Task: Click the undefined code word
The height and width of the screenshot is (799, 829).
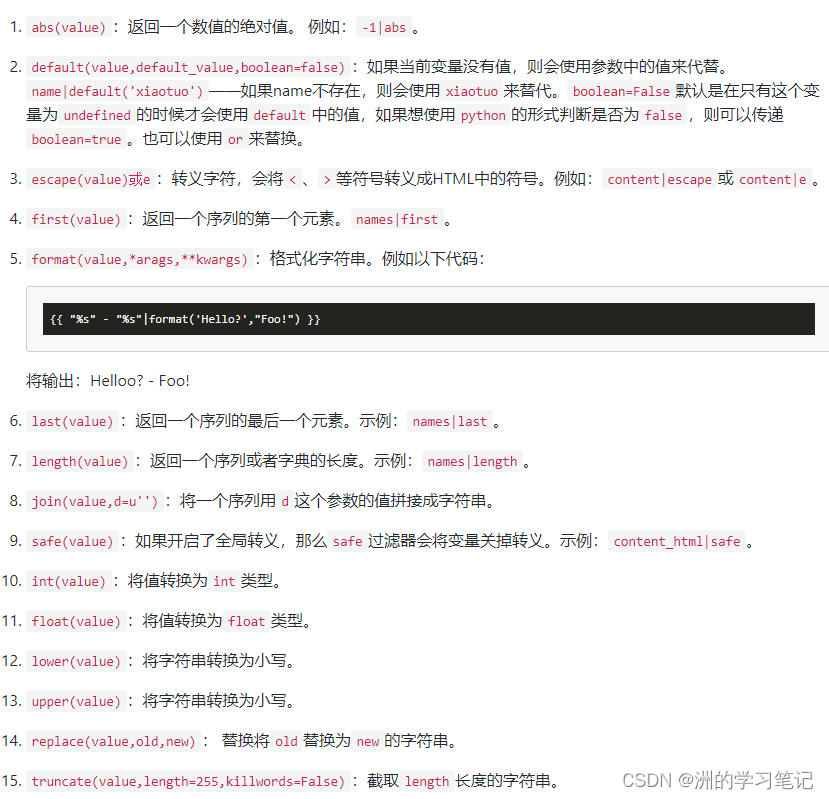Action: pyautogui.click(x=97, y=115)
